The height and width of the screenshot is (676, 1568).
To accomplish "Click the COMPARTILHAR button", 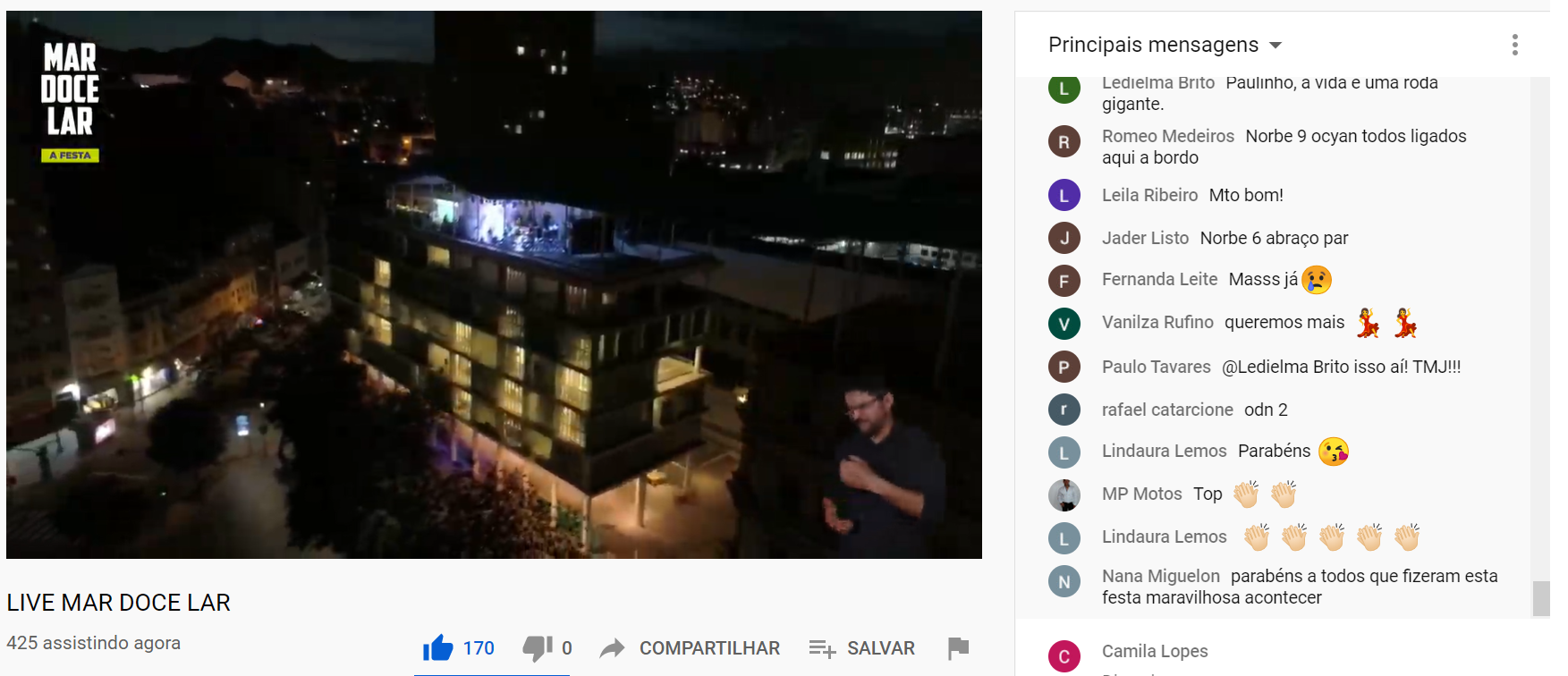I will 690,648.
